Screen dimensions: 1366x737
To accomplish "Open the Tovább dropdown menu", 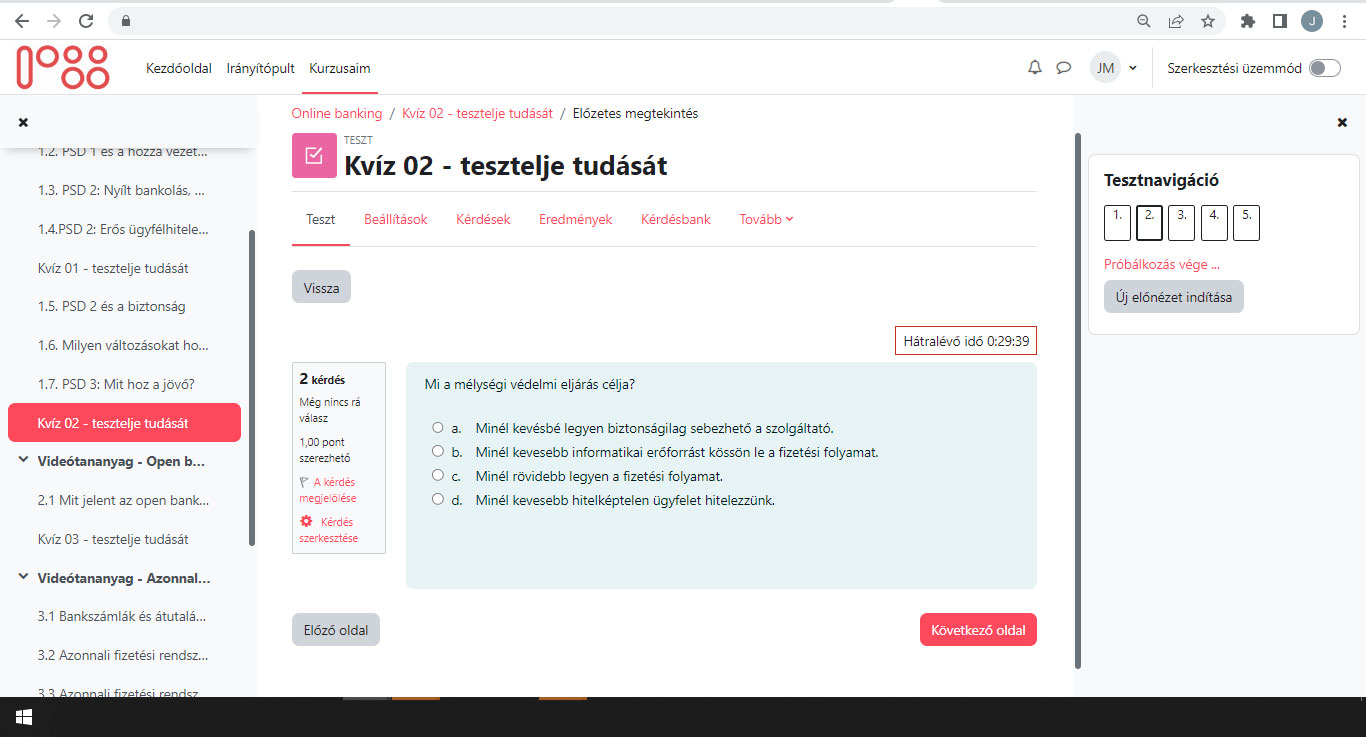I will coord(765,218).
